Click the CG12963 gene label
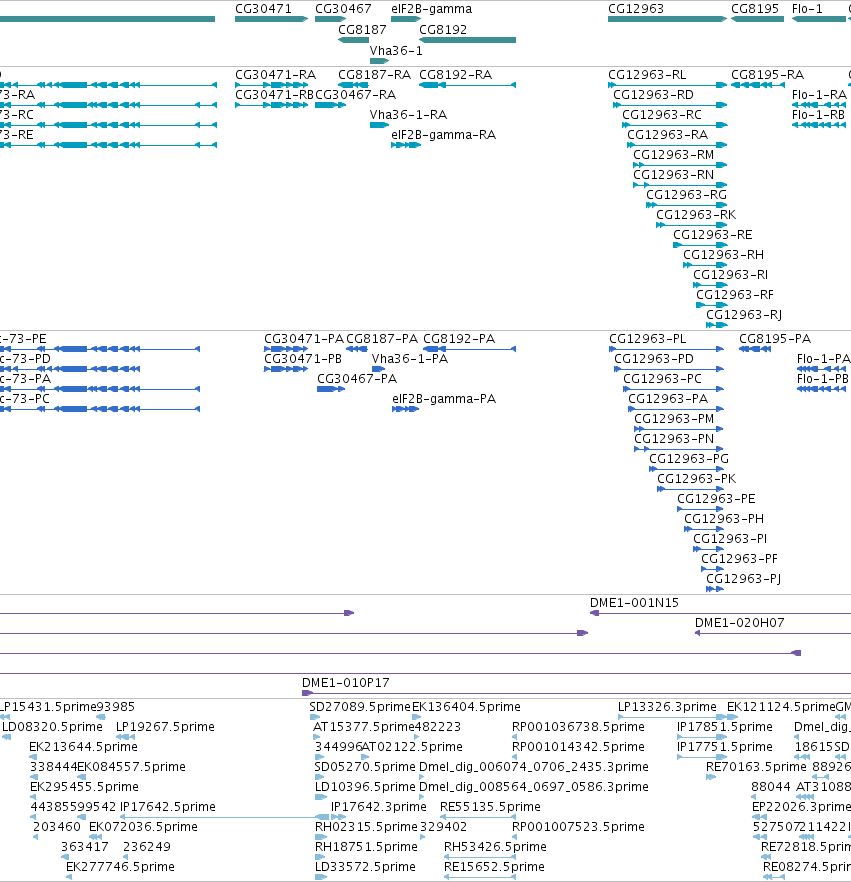Image resolution: width=851 pixels, height=882 pixels. coord(636,9)
